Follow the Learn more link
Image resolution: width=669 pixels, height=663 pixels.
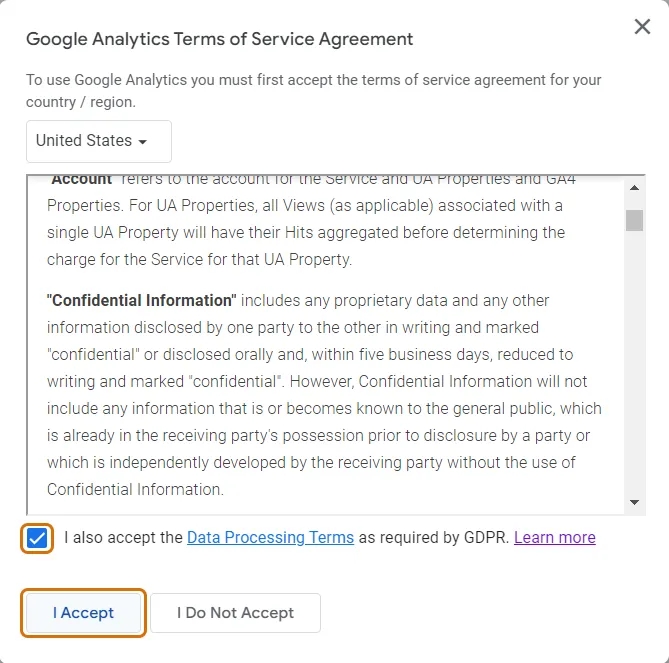click(x=555, y=538)
